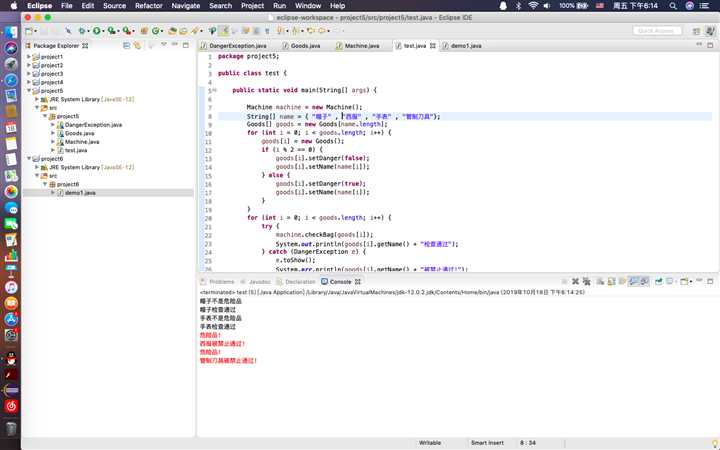Expand DangerException.java in Package Explorer
The width and height of the screenshot is (720, 450).
point(53,124)
